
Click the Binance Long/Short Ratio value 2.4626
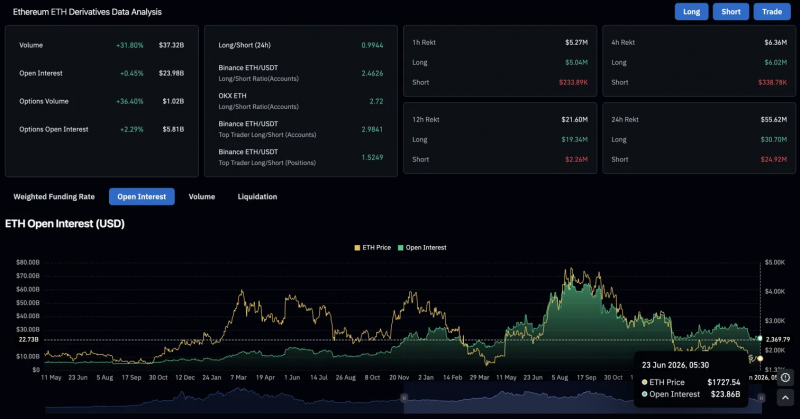pyautogui.click(x=372, y=73)
